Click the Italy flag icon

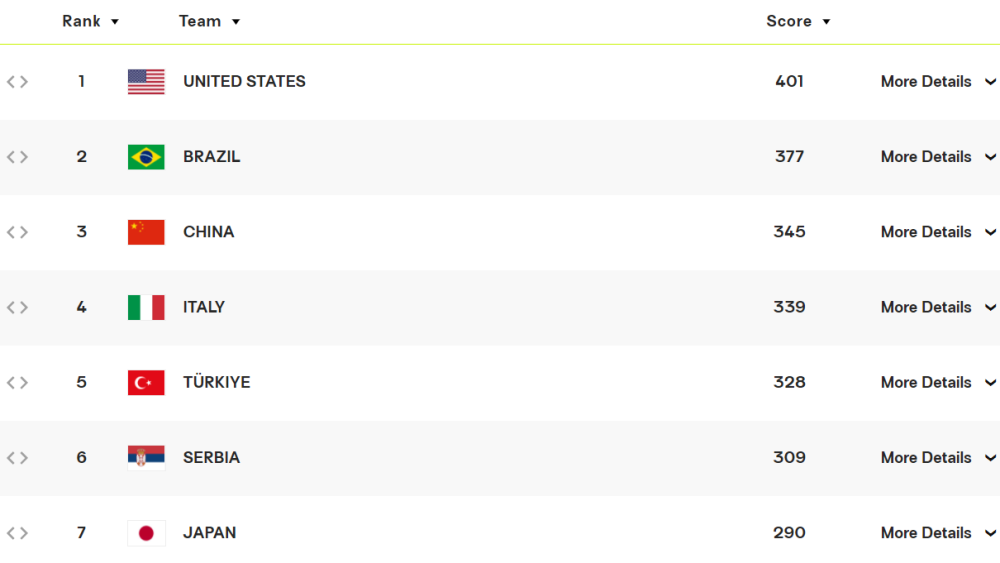pyautogui.click(x=146, y=307)
